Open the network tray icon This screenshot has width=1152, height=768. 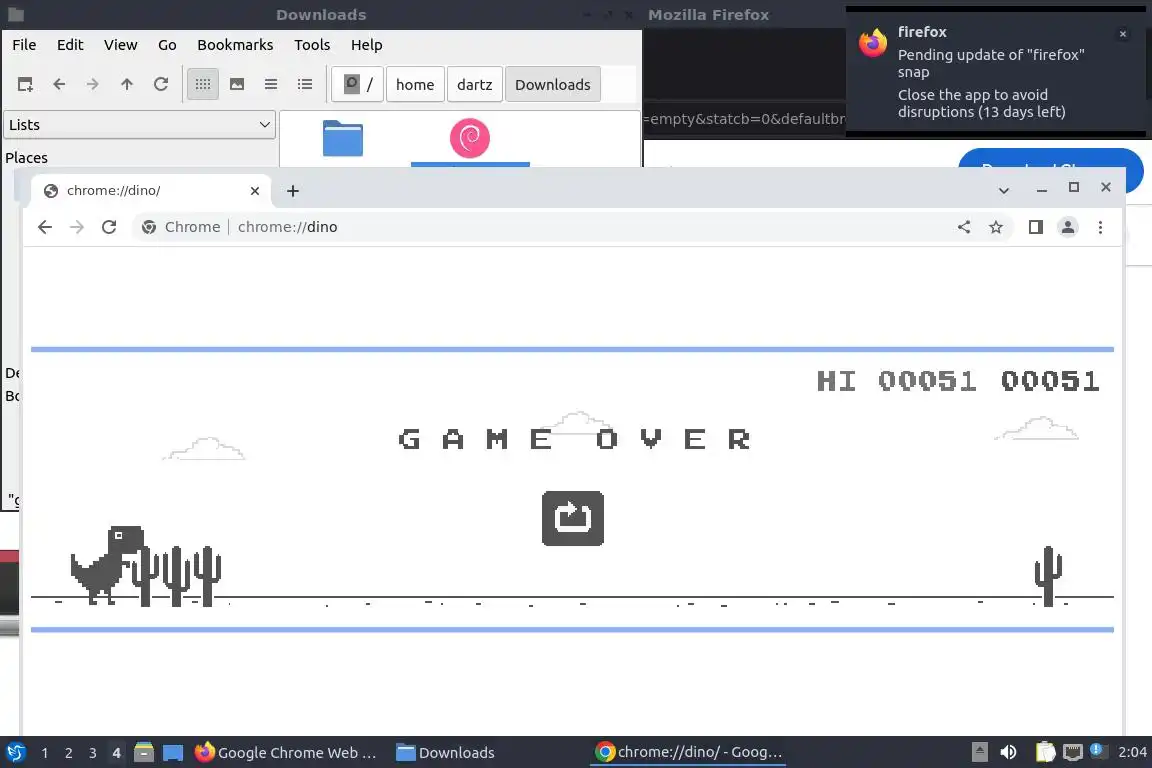coord(1073,752)
